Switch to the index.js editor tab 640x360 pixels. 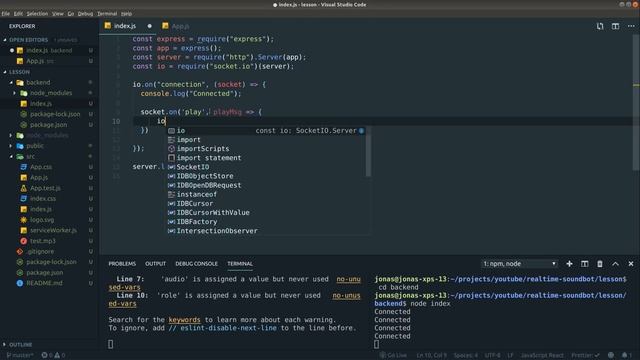click(x=128, y=26)
